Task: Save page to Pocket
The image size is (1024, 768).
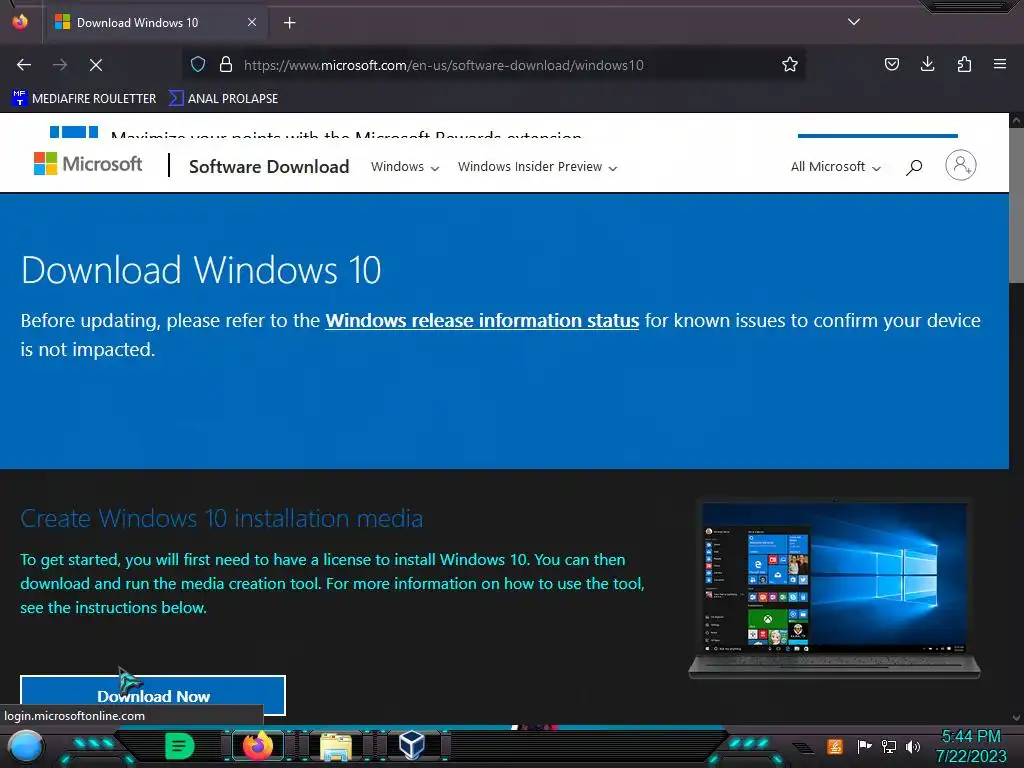Action: [x=891, y=64]
